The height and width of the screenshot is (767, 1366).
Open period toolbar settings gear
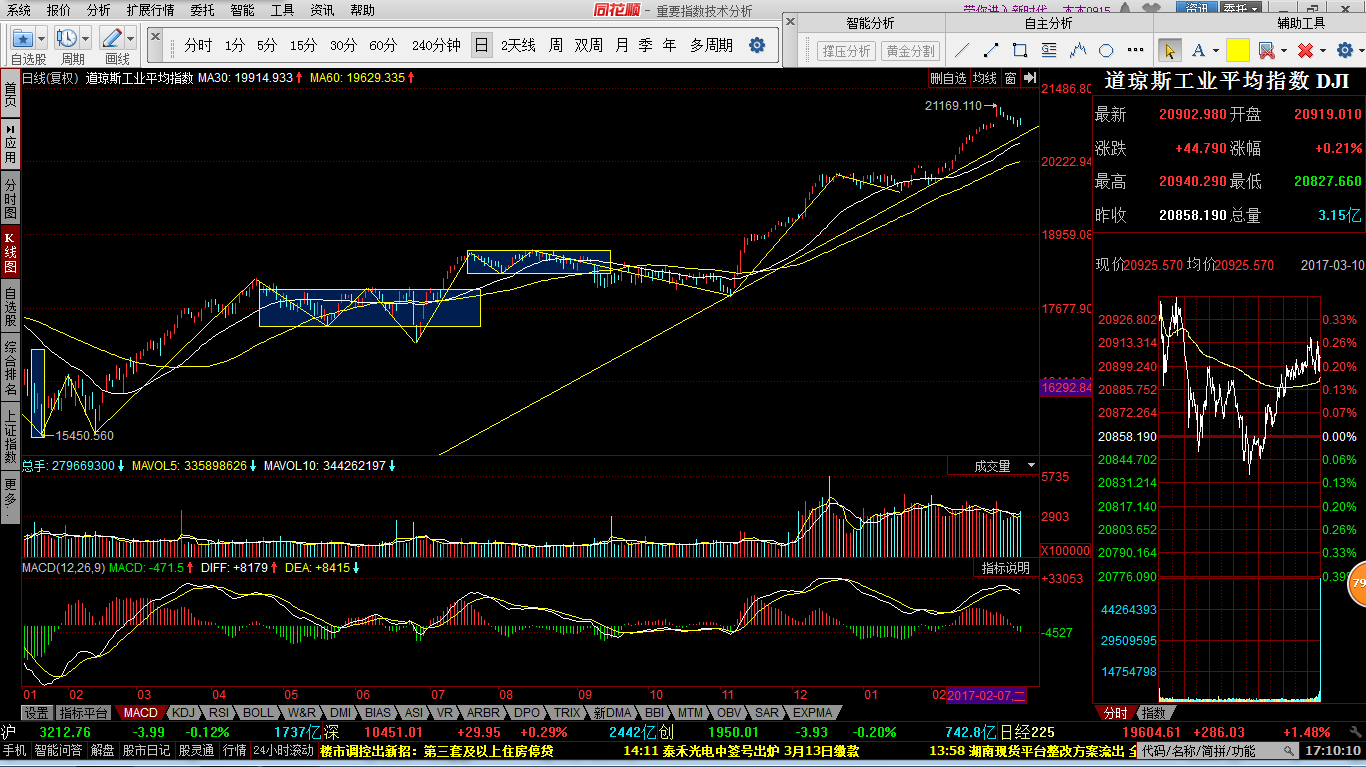tap(757, 45)
